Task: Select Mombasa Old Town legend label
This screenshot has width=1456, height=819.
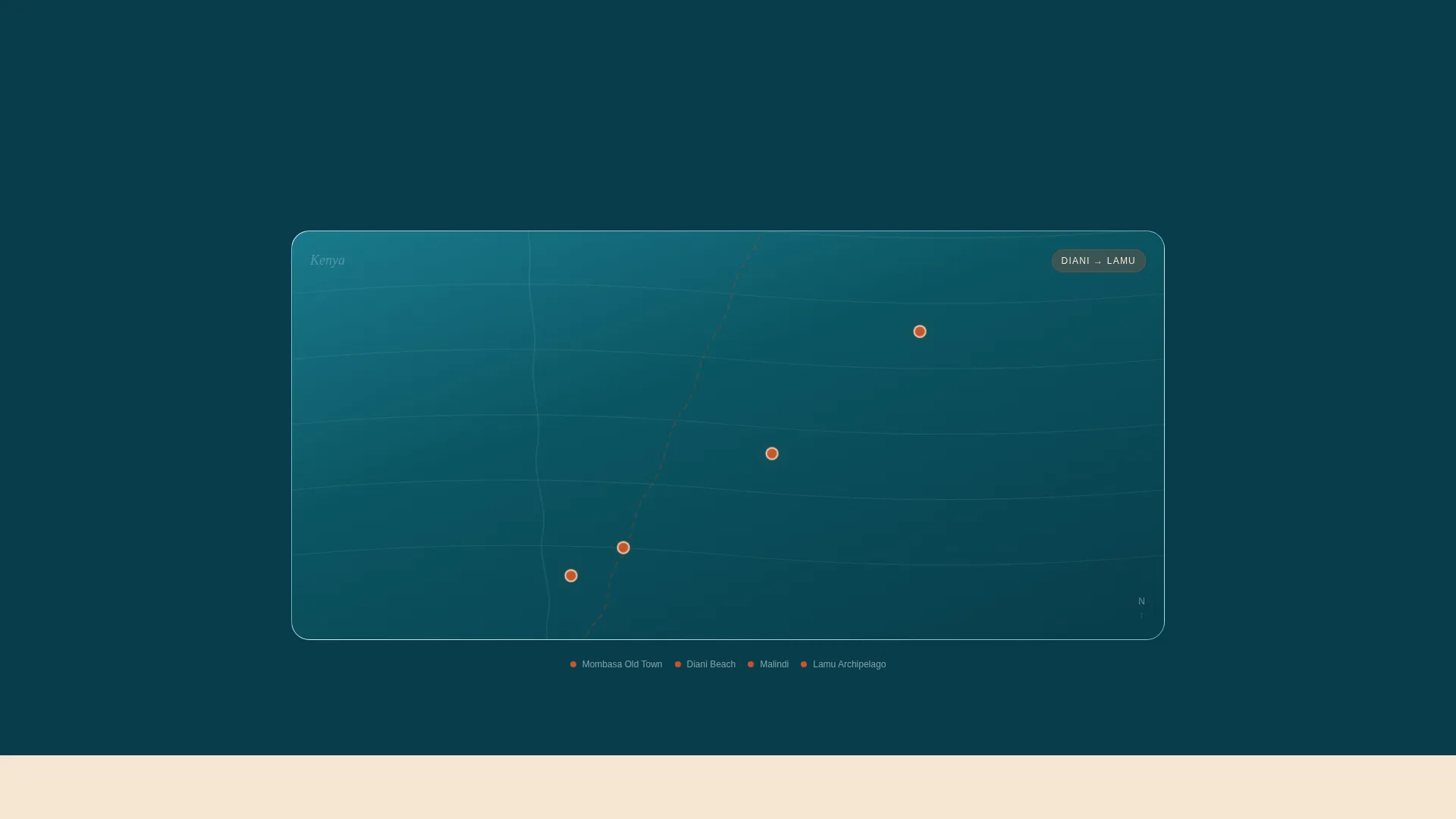Action: (x=622, y=664)
